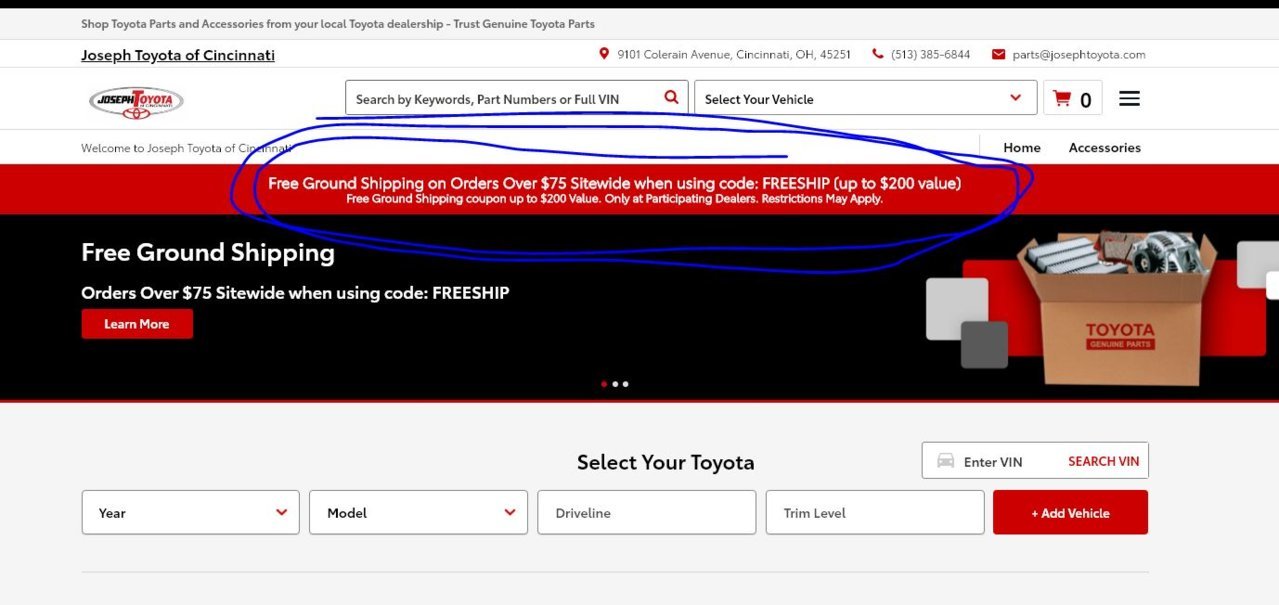Screen dimensions: 1279x605
Task: Click the 'Select Your Toyota' heading
Action: click(665, 462)
